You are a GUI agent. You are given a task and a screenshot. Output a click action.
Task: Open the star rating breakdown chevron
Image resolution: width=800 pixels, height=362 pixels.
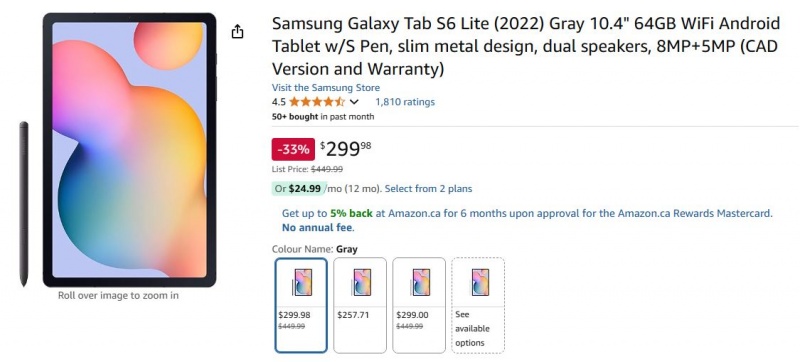click(x=354, y=102)
